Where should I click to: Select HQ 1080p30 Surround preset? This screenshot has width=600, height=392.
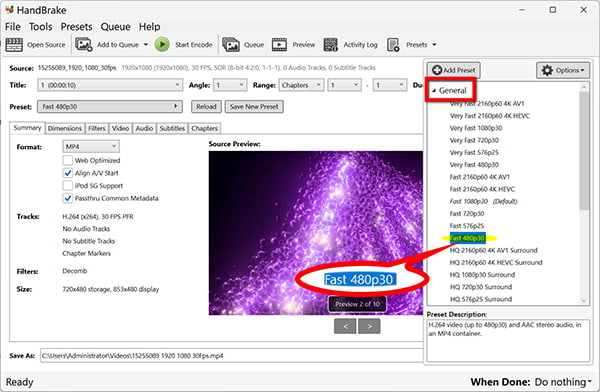(x=482, y=275)
